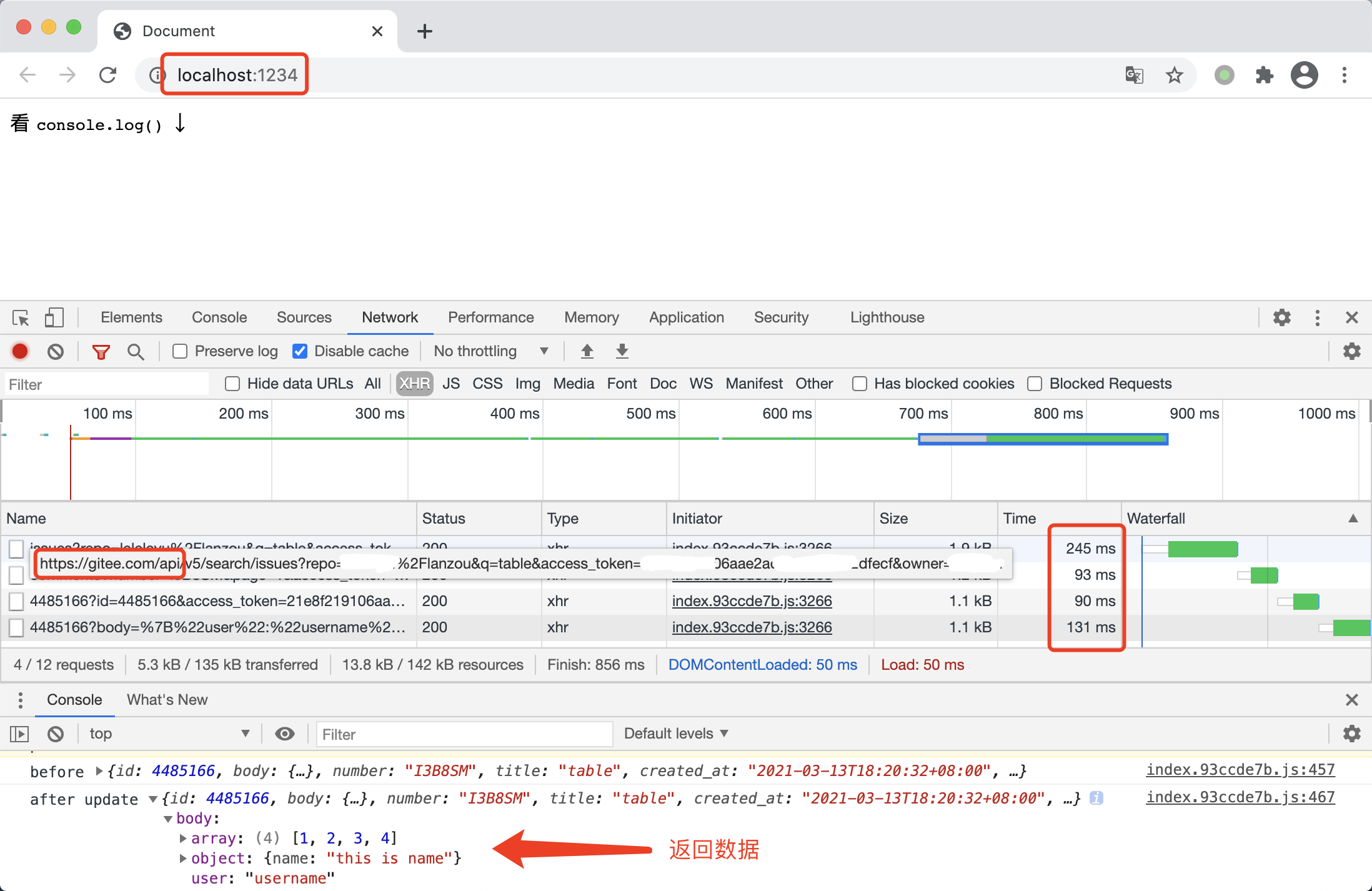Click the export HAR download arrow

(x=622, y=351)
